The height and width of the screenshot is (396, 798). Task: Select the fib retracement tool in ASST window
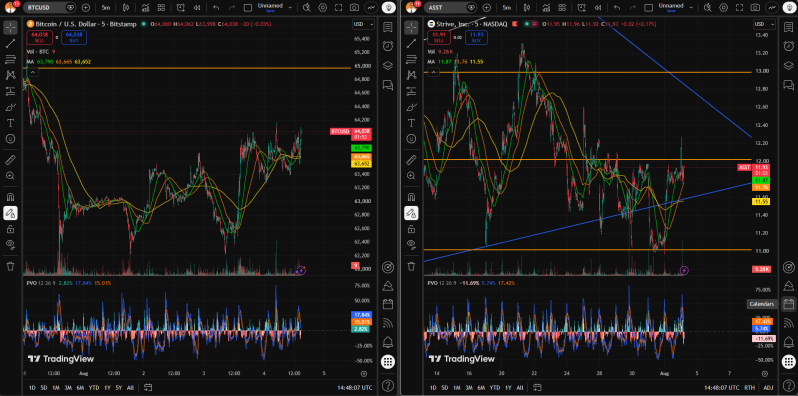click(x=411, y=59)
